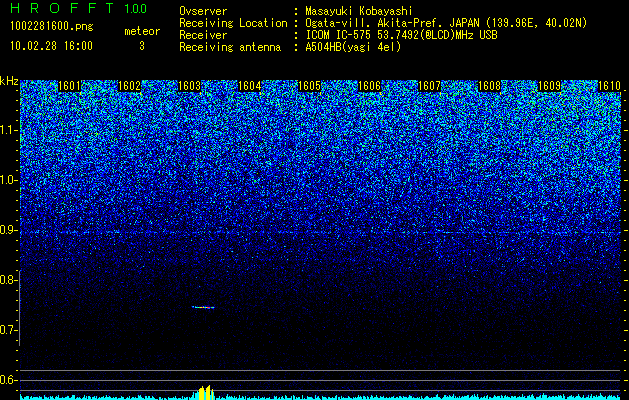Click the 1607 time marker
The width and height of the screenshot is (629, 400).
click(429, 86)
